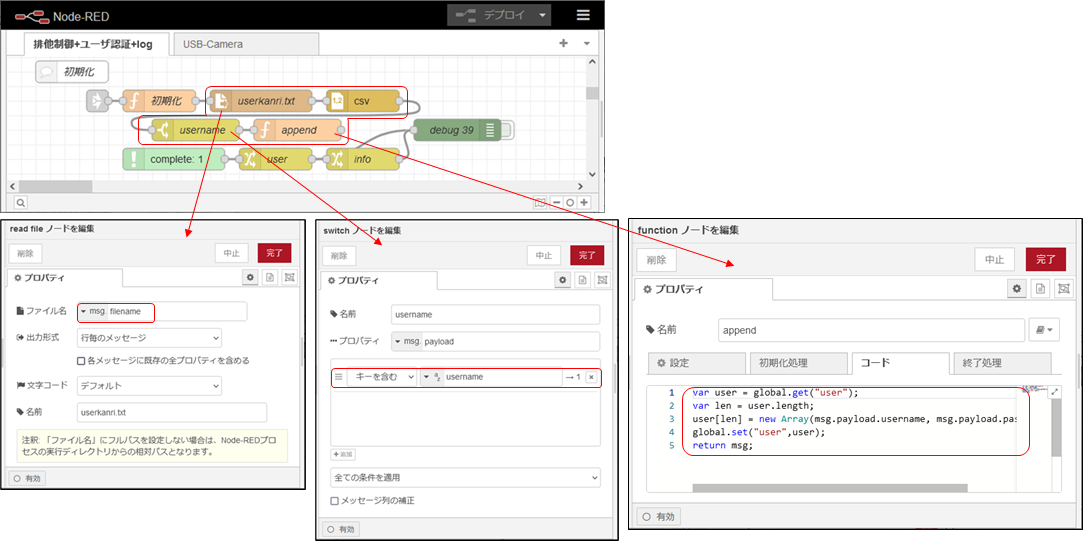This screenshot has width=1083, height=541.
Task: Zoom in the flow canvas with plus
Action: click(584, 202)
